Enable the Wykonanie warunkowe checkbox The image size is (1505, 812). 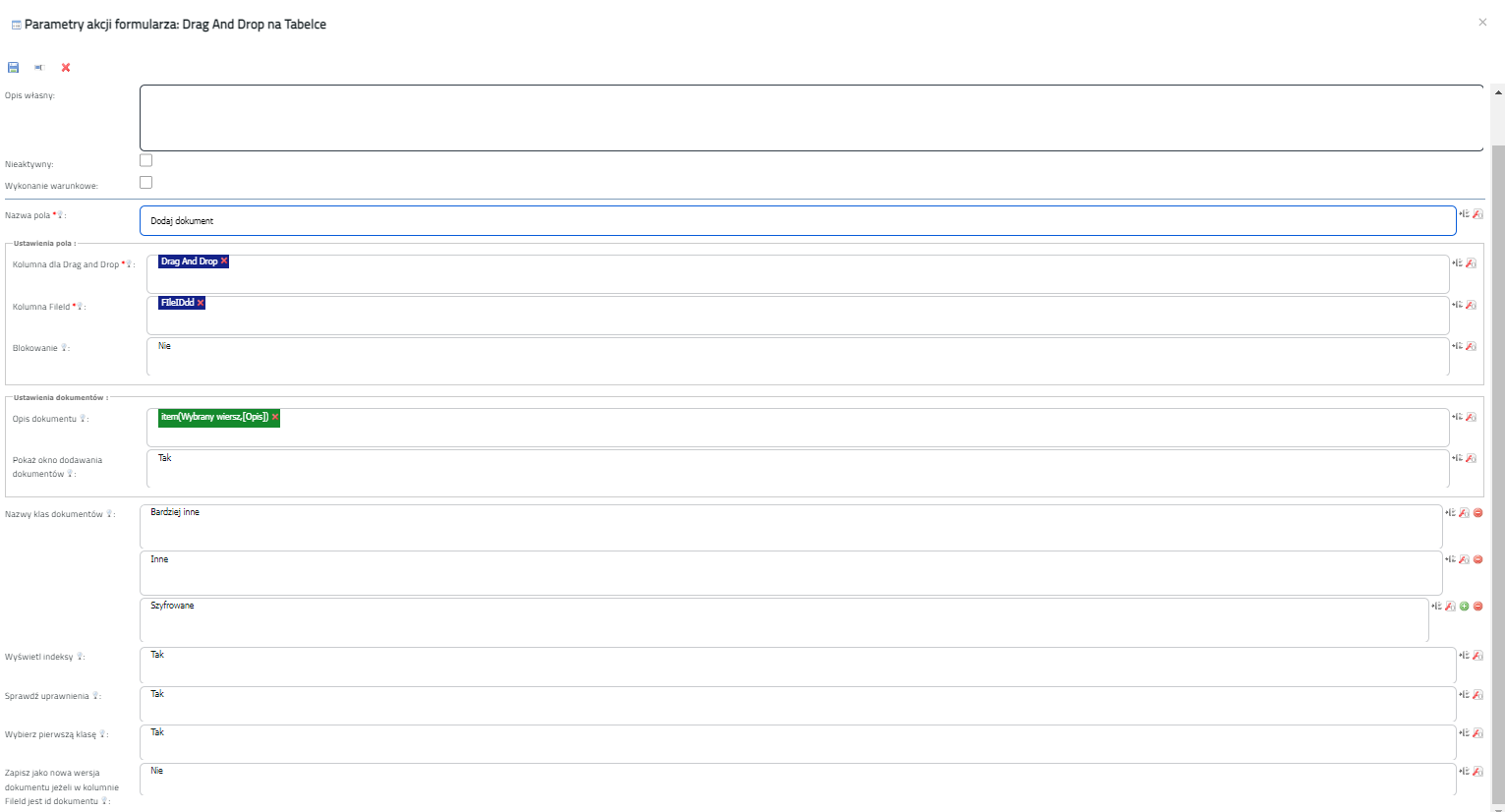tap(146, 182)
